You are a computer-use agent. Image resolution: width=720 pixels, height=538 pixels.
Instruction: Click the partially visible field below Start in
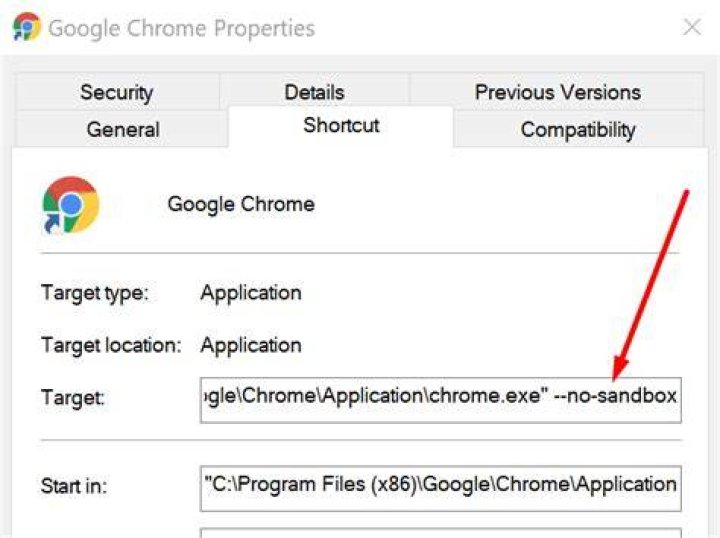[x=441, y=533]
